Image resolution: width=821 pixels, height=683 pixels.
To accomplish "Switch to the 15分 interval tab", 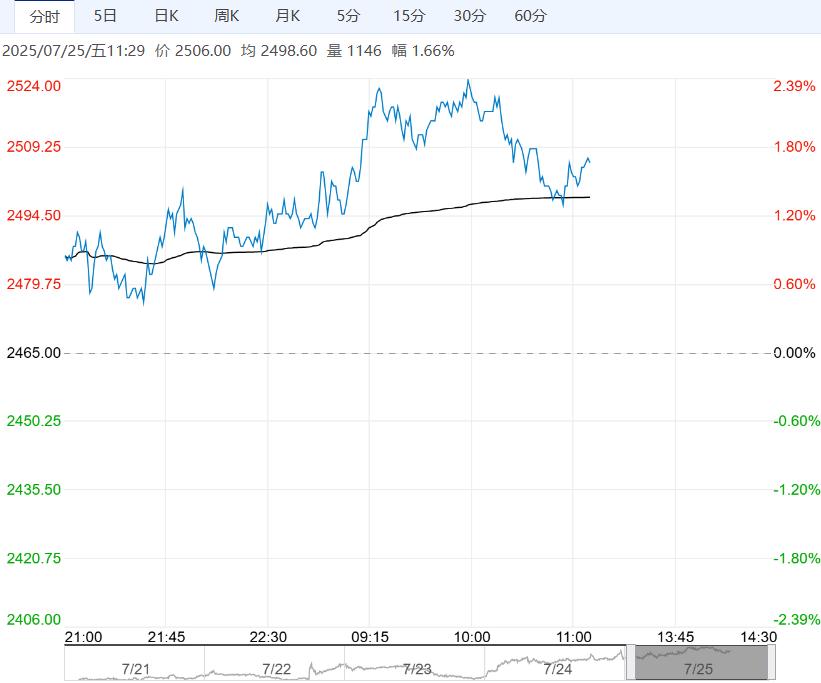I will click(409, 16).
